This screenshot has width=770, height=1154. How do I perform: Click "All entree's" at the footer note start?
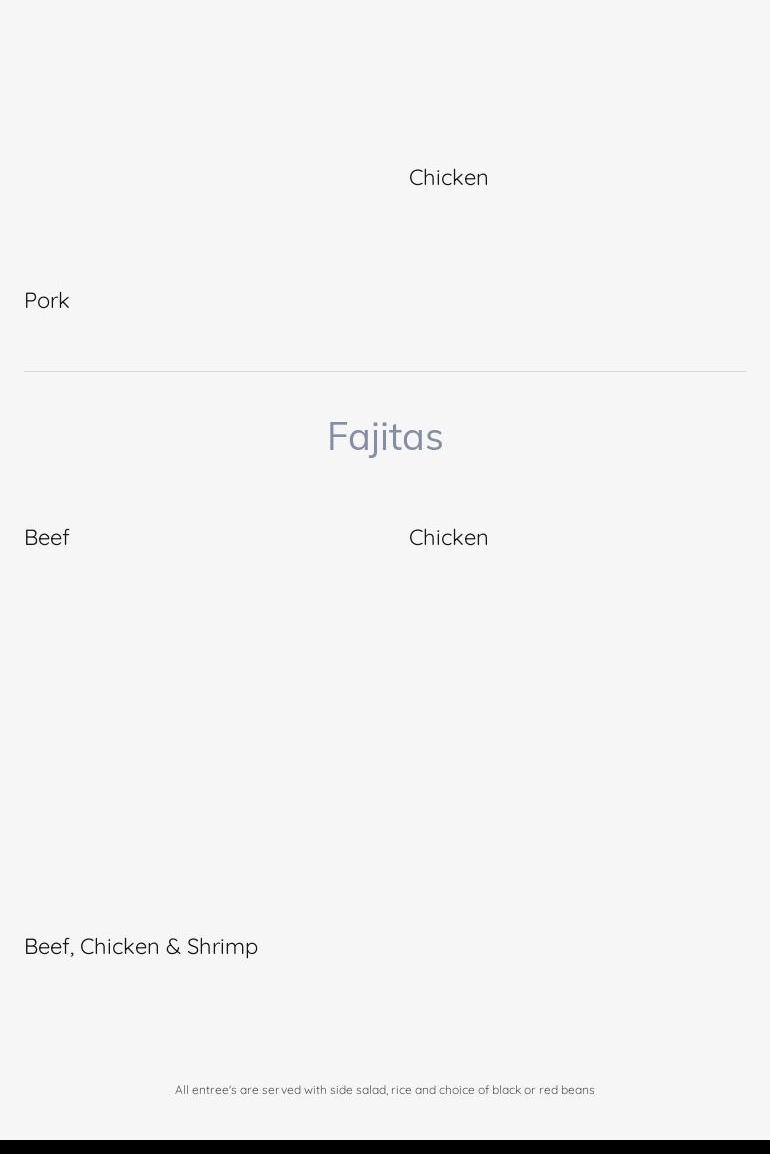205,1090
